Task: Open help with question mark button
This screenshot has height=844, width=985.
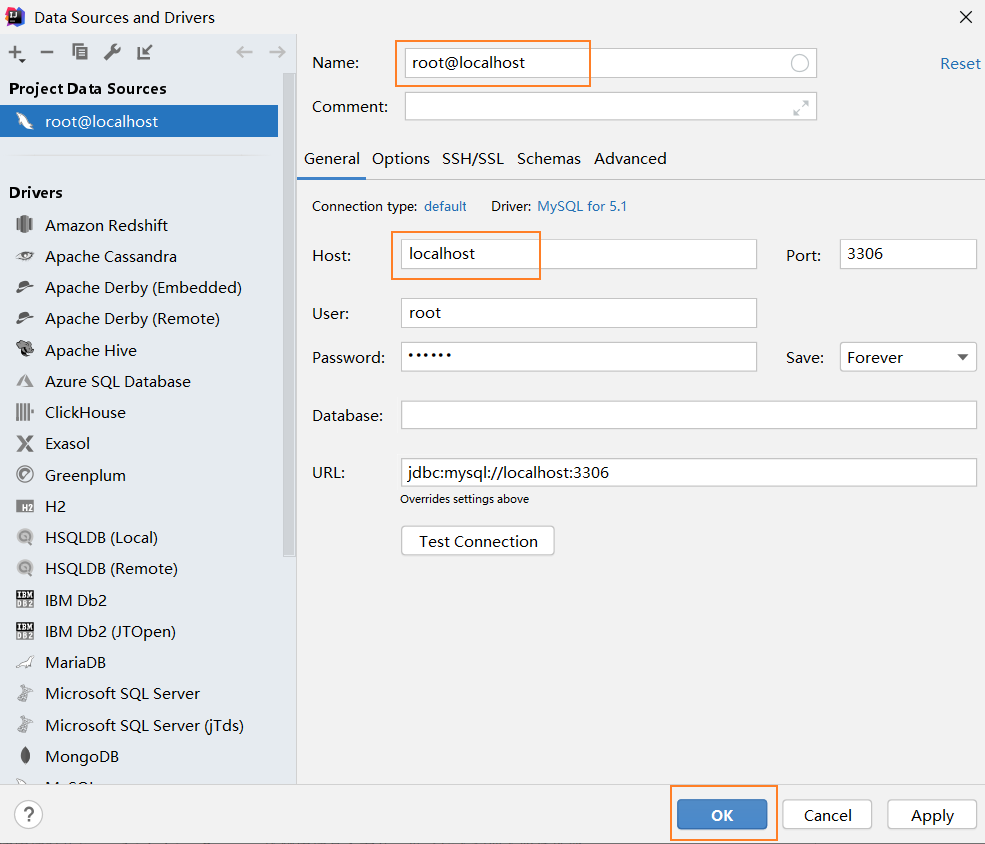Action: tap(28, 814)
